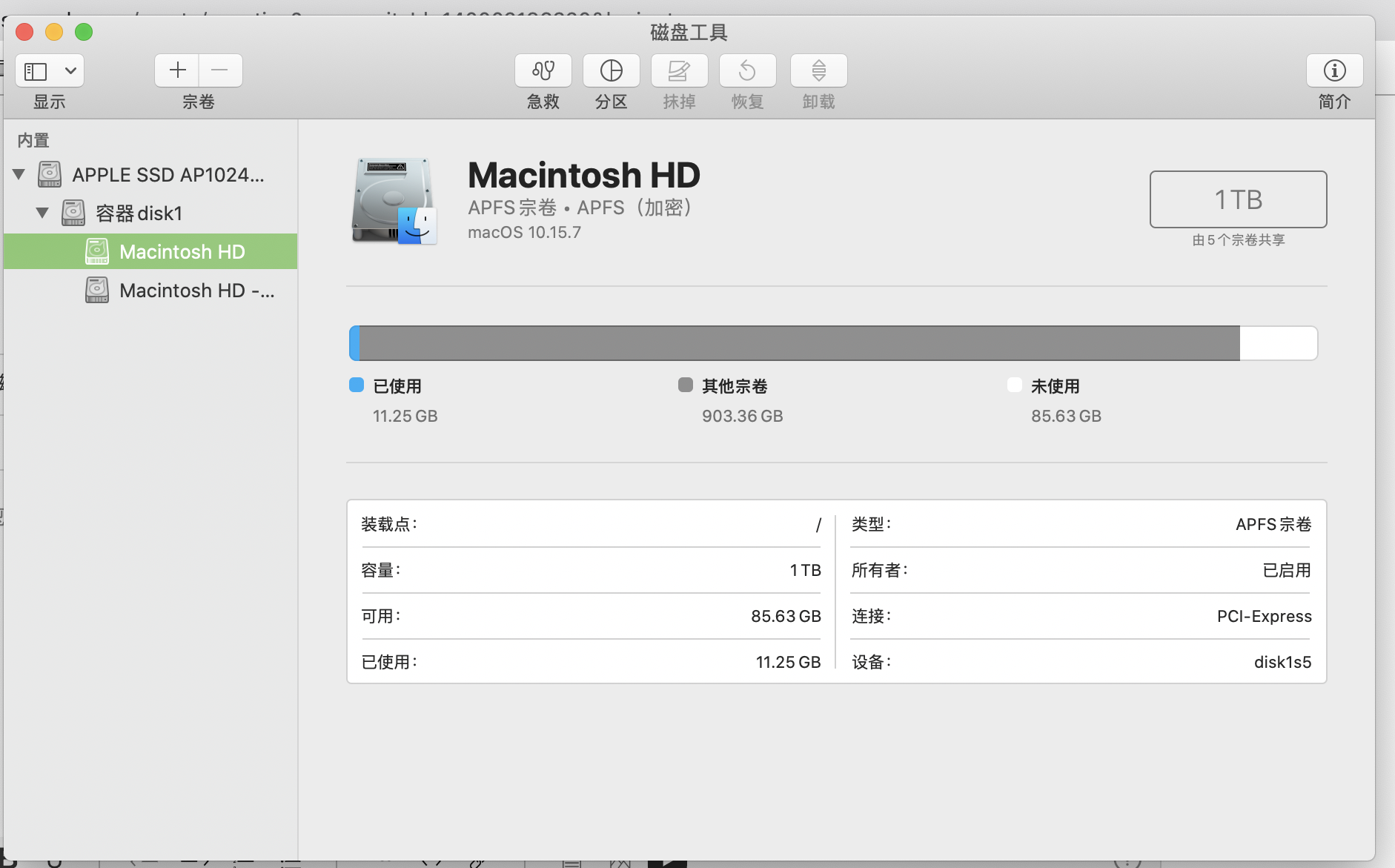Open the 显示 view options dropdown arrow
1395x868 pixels.
70,71
